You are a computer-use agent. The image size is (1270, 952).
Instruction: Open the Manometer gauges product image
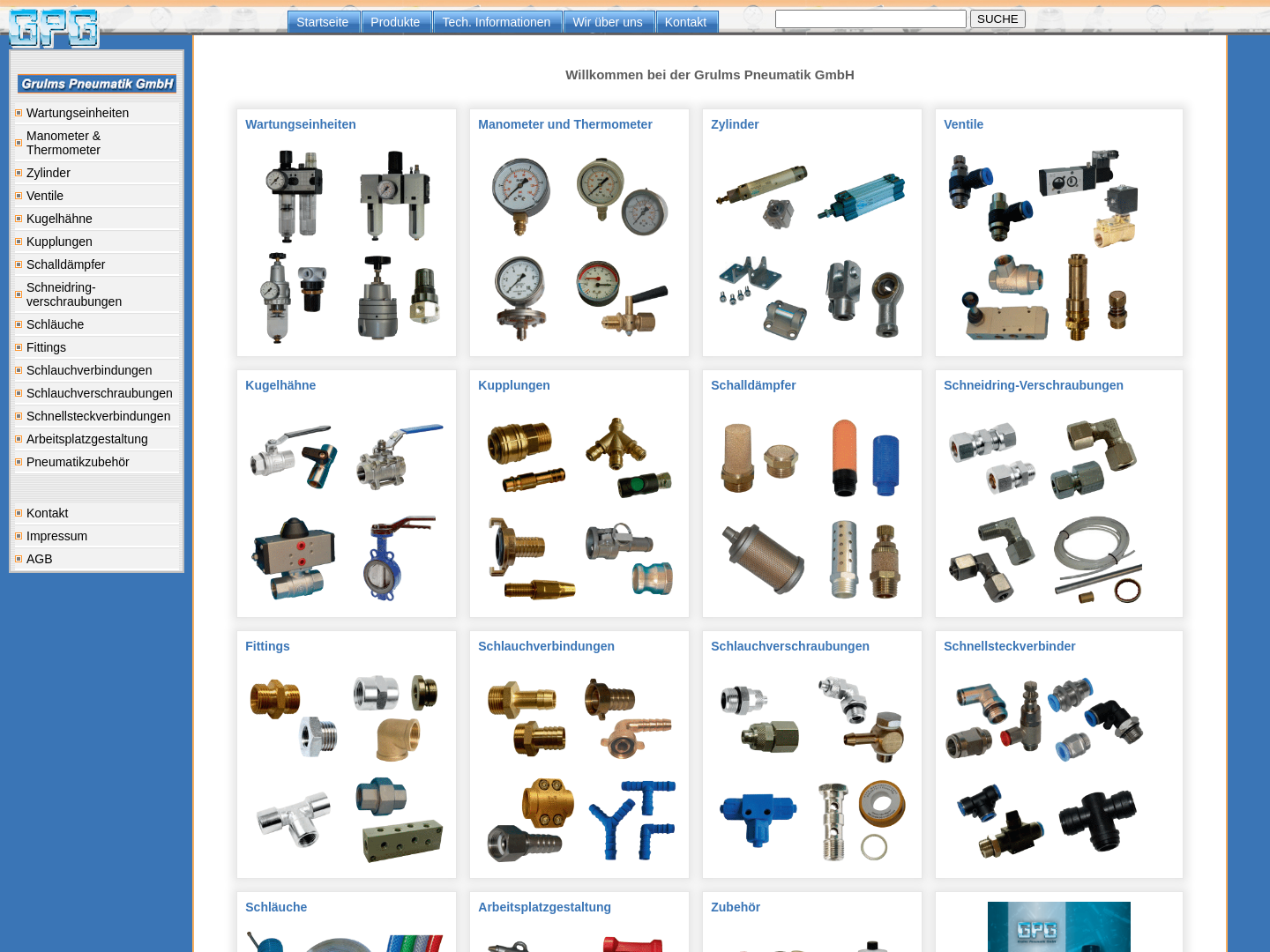579,246
